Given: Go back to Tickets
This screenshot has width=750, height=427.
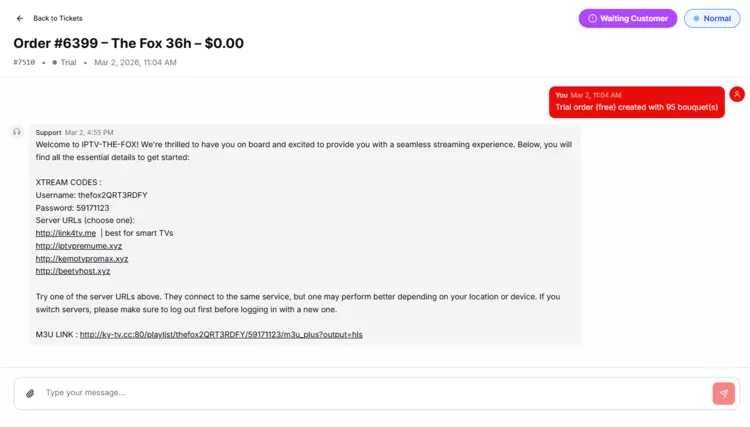Looking at the screenshot, I should (x=57, y=18).
